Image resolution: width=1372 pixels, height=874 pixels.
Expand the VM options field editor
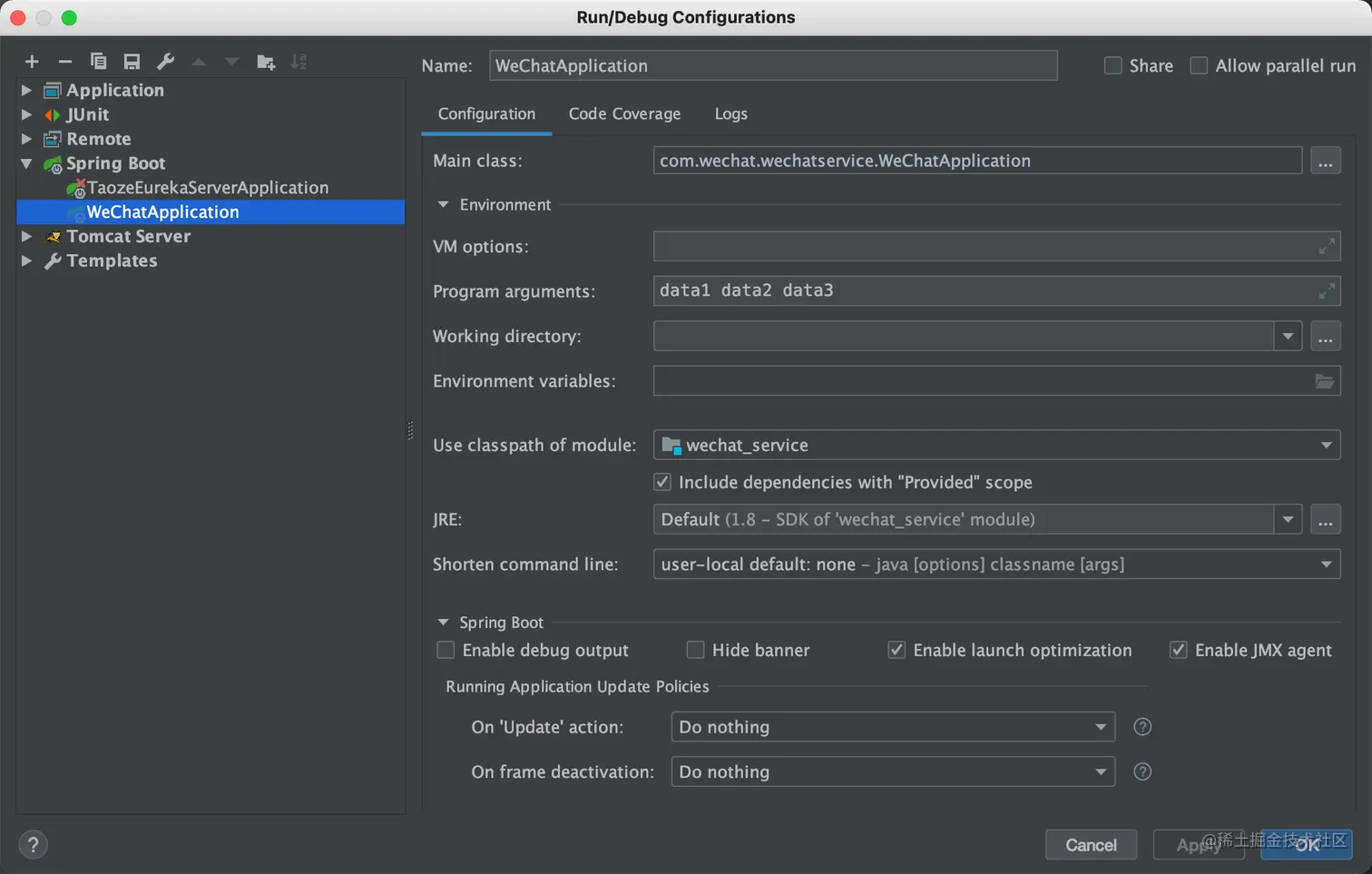1327,246
